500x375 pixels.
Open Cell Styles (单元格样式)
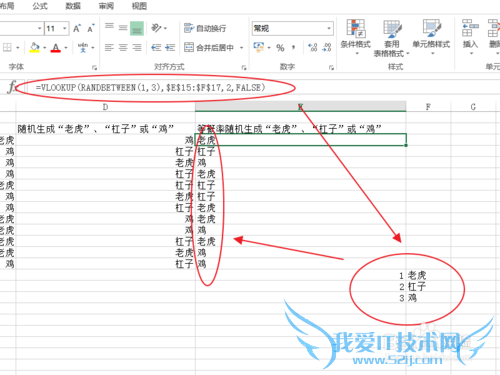431,37
